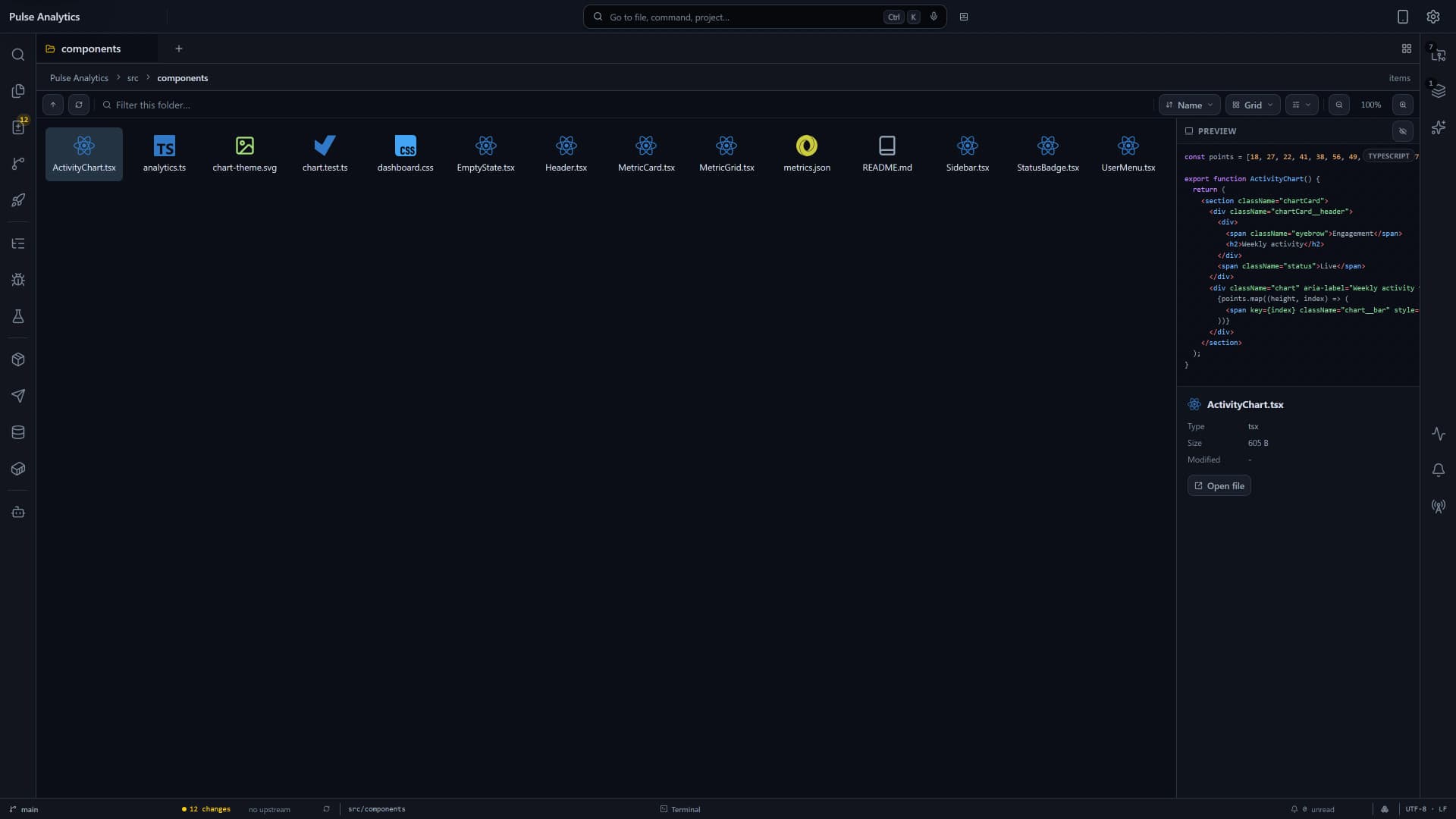Click the settings gear icon
Image resolution: width=1456 pixels, height=819 pixels.
tap(1433, 17)
